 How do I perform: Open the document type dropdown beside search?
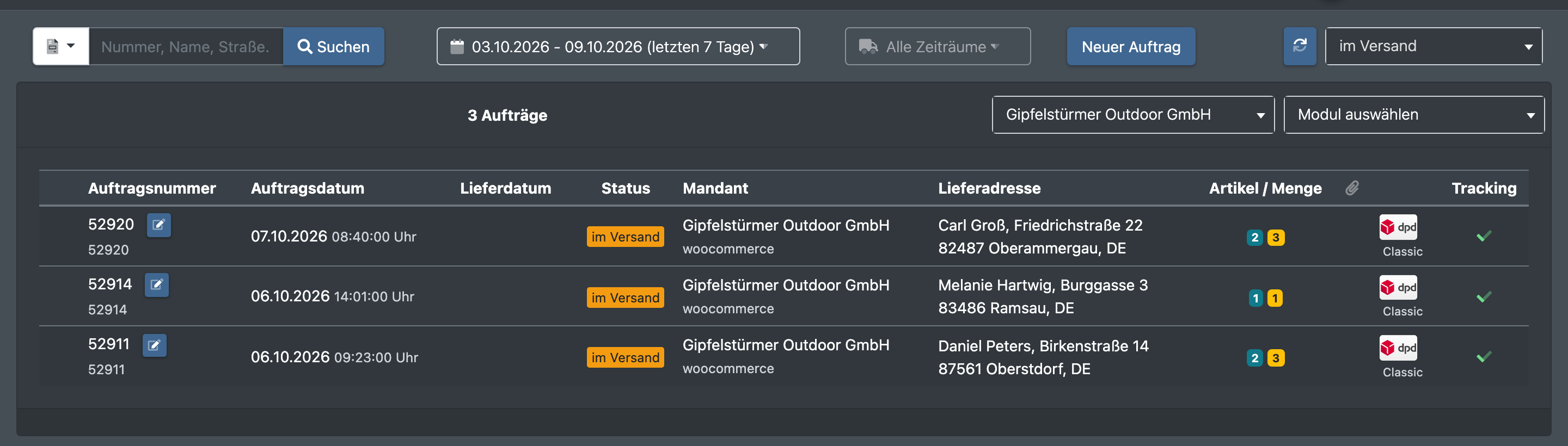(x=61, y=46)
